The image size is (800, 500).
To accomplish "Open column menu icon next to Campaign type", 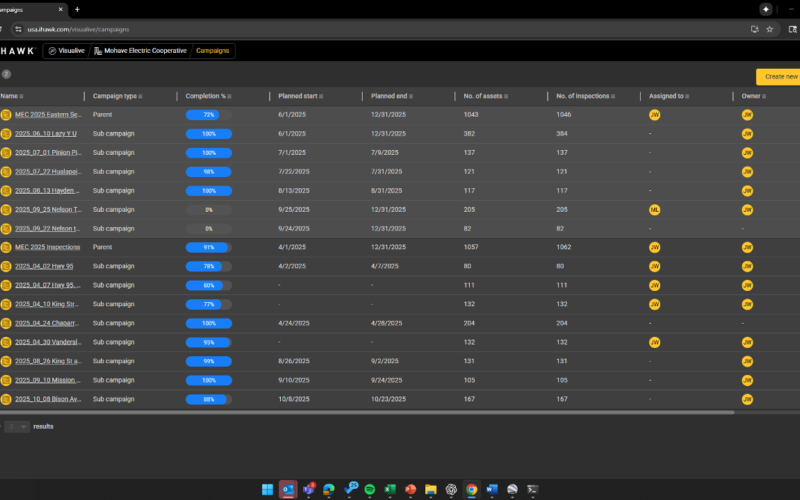I will (x=141, y=96).
